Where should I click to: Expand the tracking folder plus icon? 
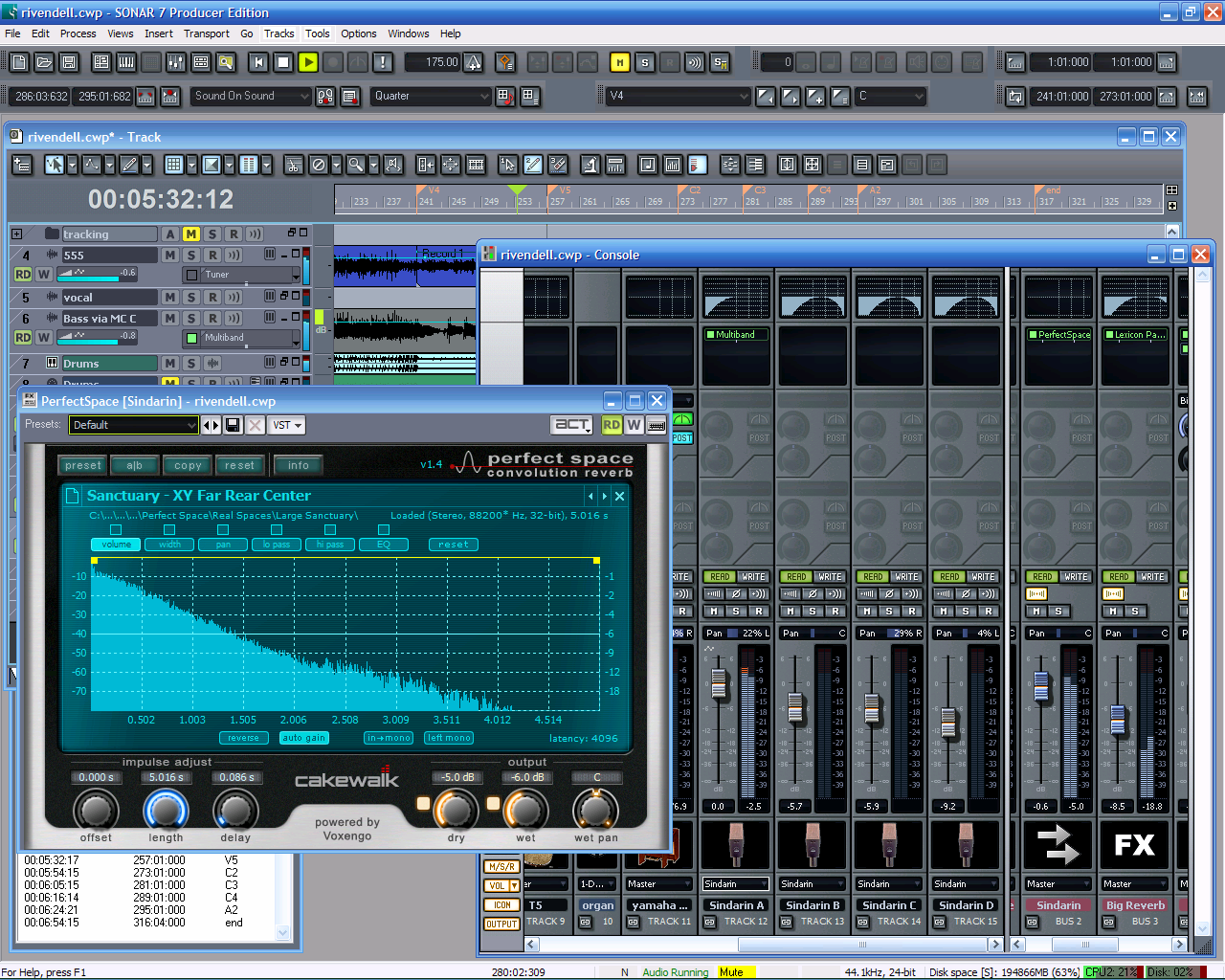(16, 234)
